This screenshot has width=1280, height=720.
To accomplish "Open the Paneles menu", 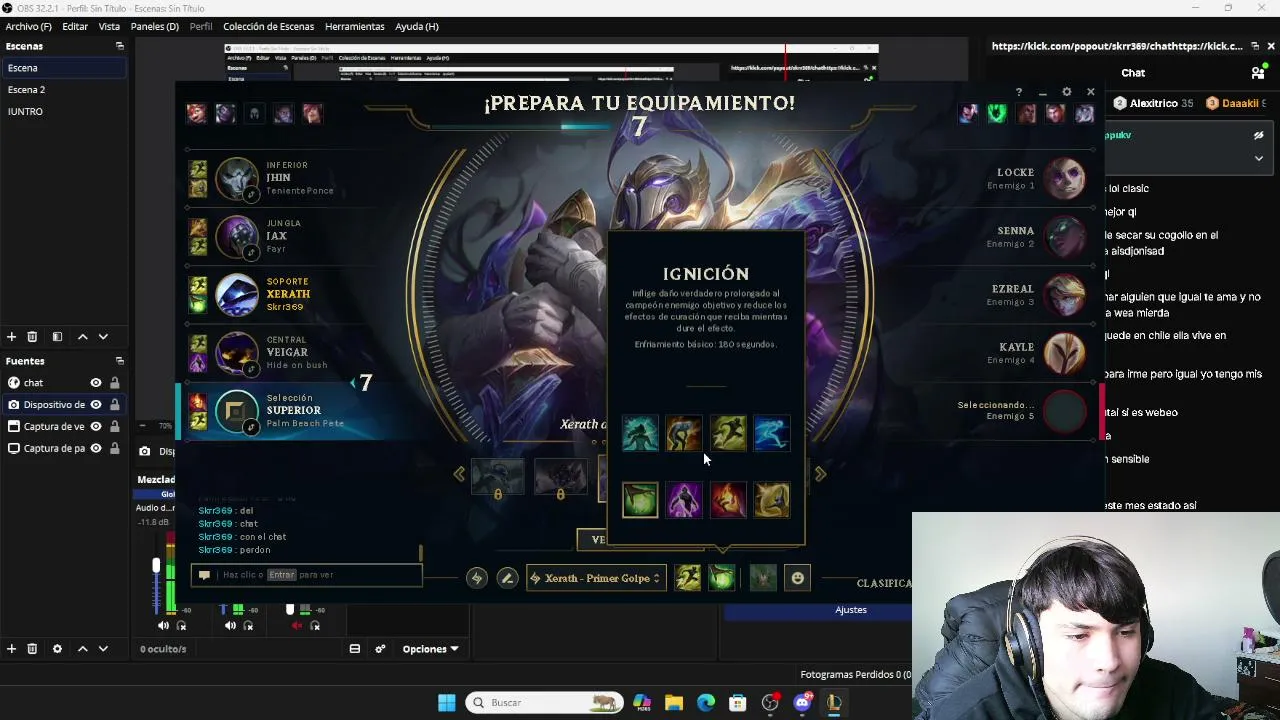I will point(154,27).
